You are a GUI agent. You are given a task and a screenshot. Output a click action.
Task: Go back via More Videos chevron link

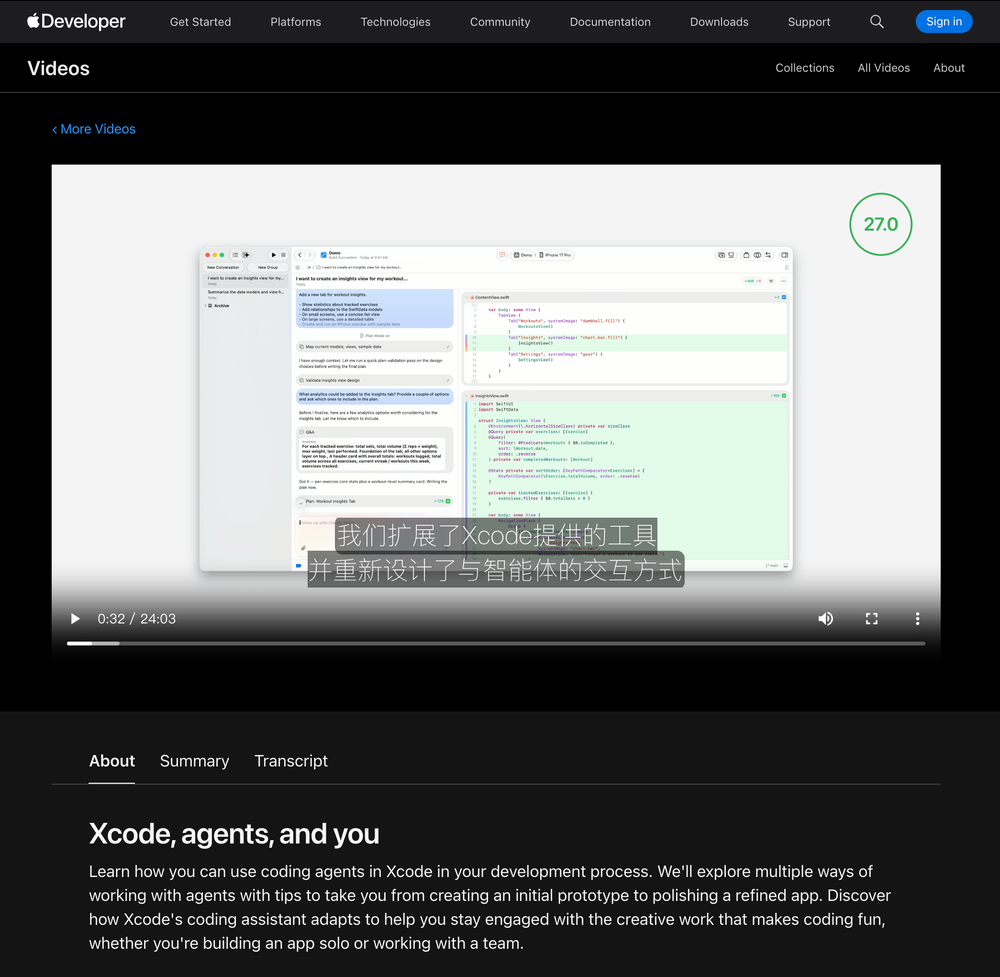(94, 129)
